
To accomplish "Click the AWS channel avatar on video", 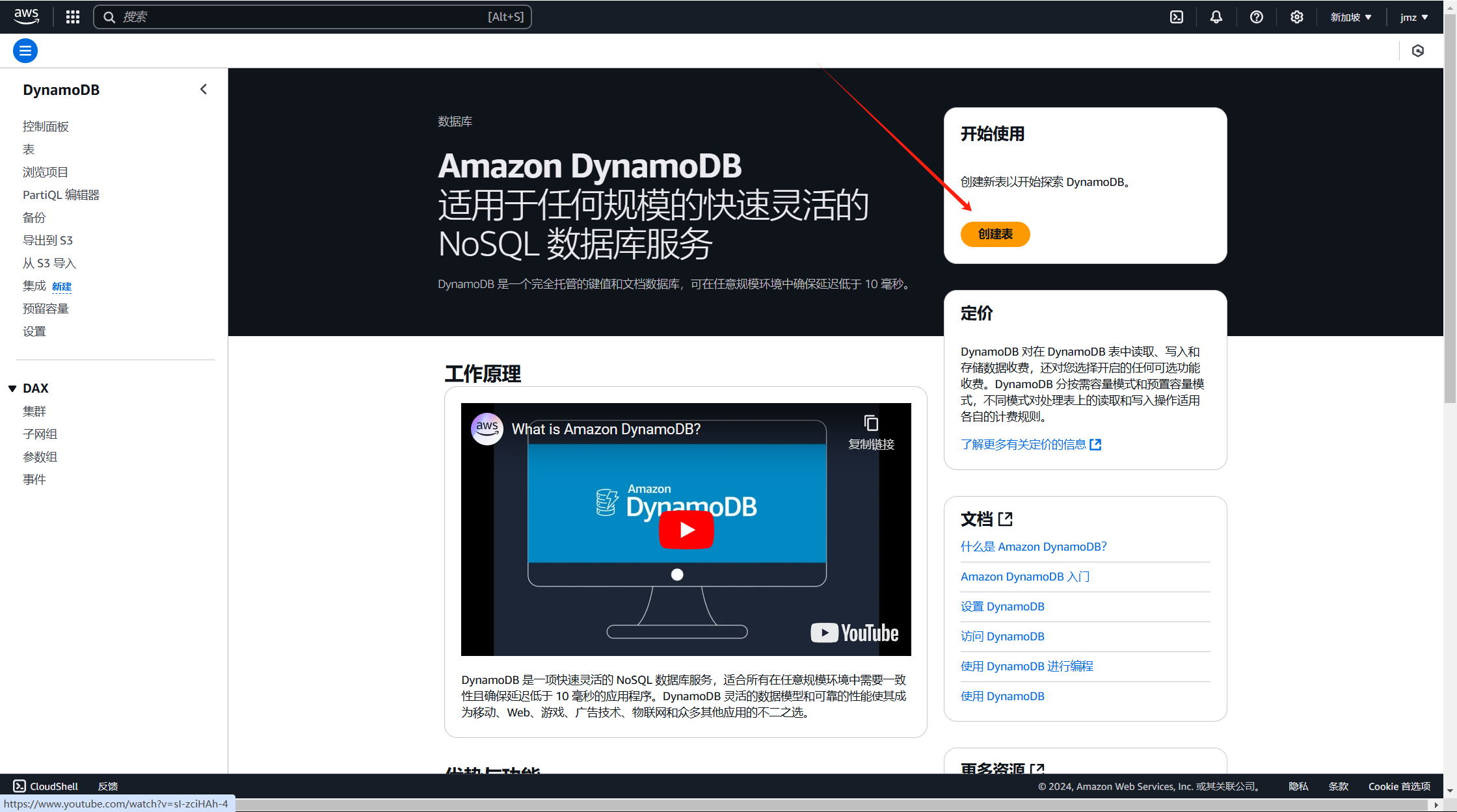I will click(487, 429).
